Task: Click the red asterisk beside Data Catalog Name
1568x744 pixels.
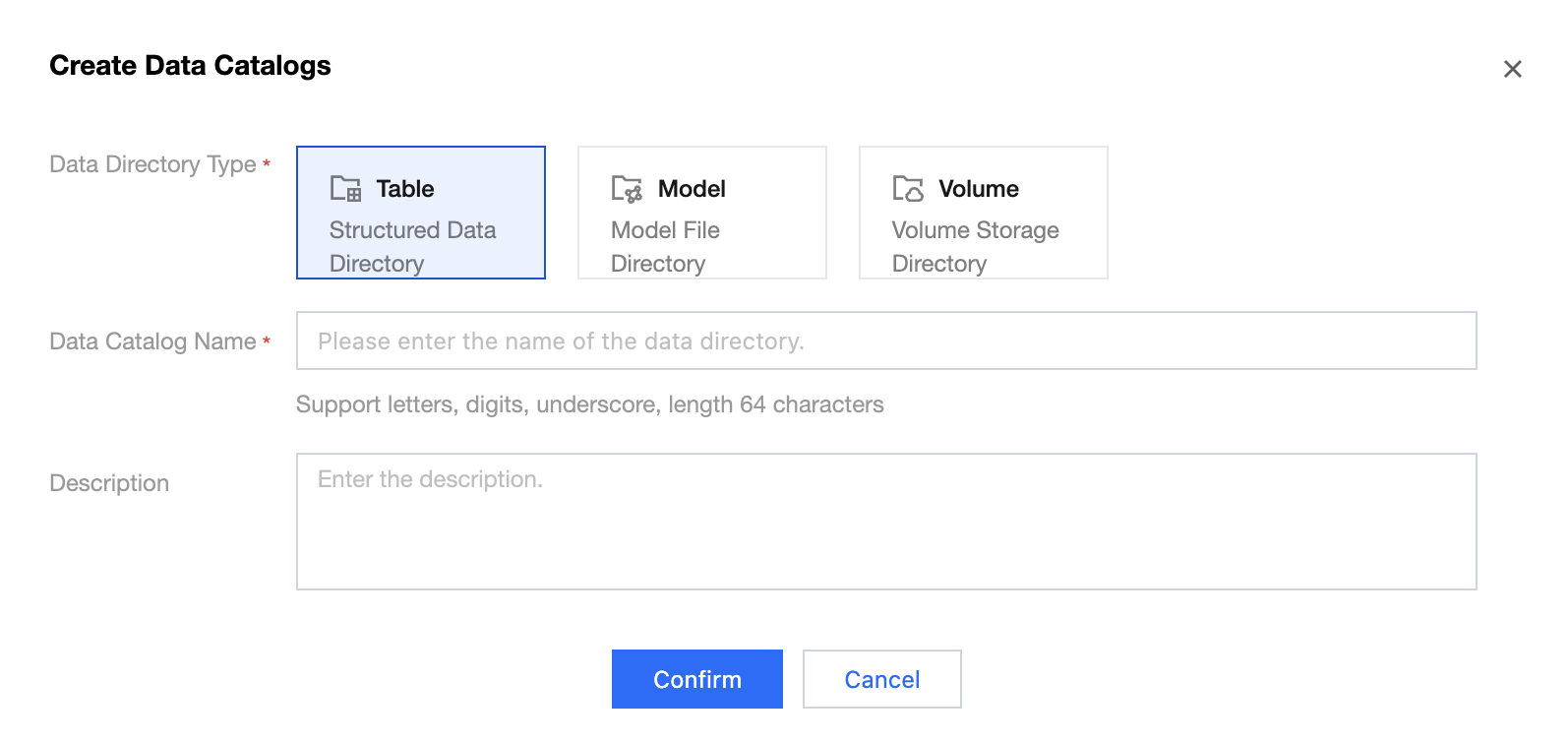Action: tap(267, 341)
